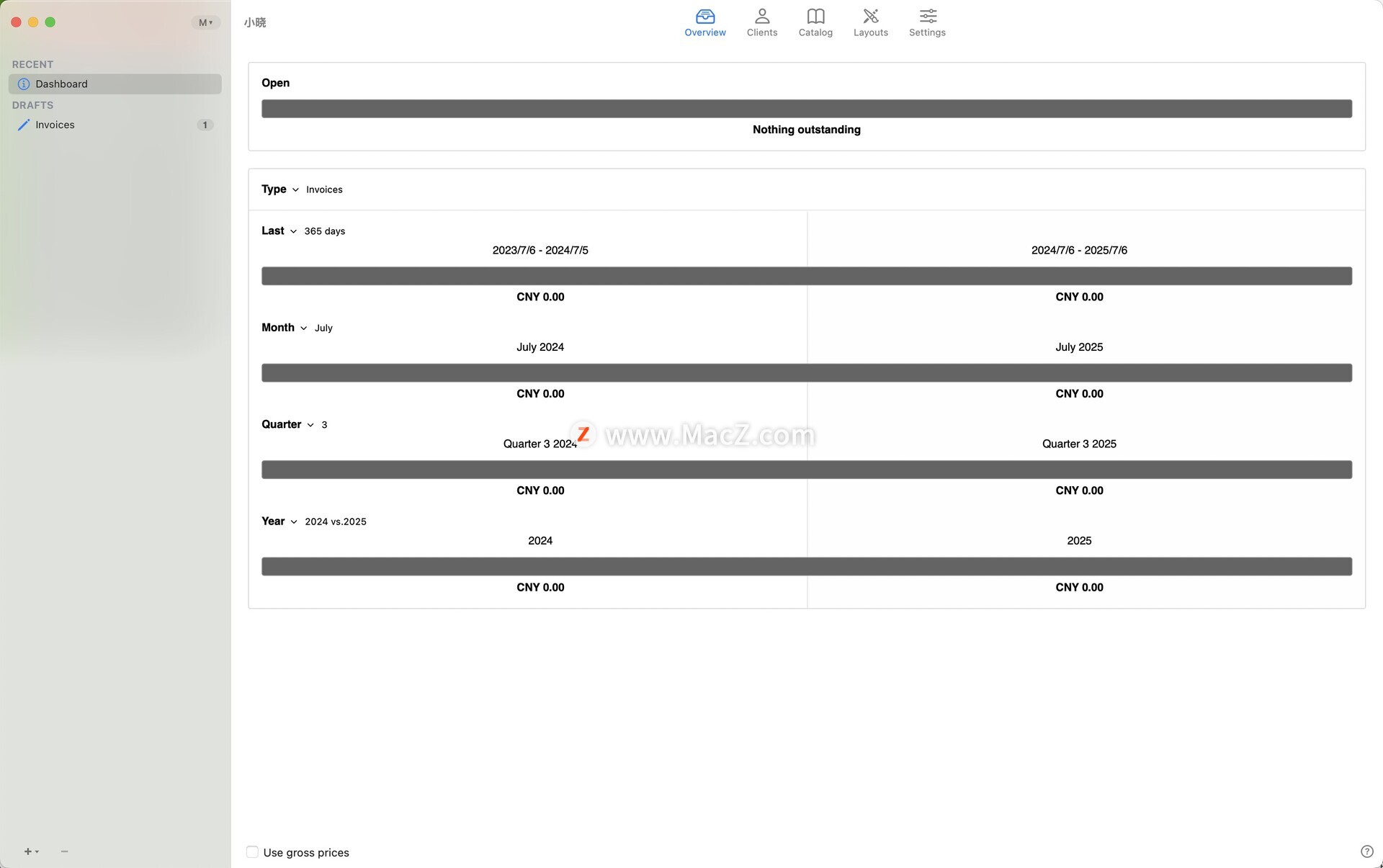Screen dimensions: 1383x868
Task: Click the Open outstanding progress bar
Action: pos(807,109)
